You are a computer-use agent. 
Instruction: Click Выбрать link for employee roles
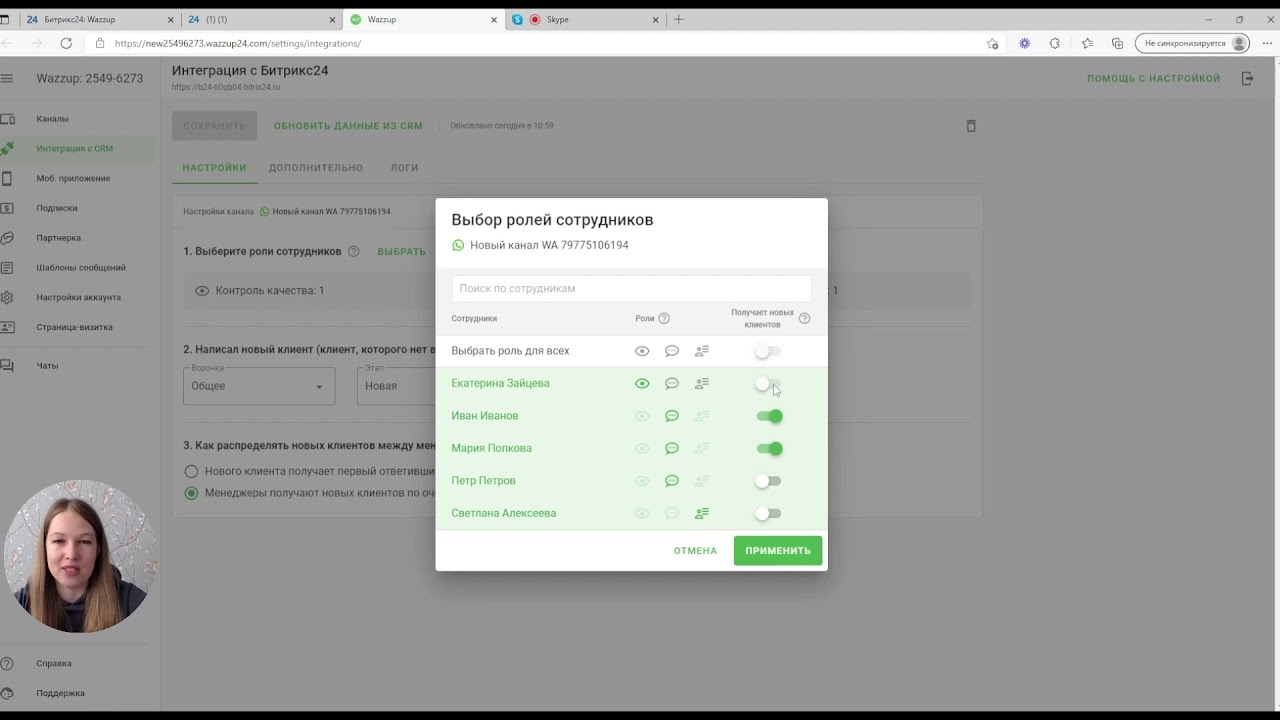[402, 251]
